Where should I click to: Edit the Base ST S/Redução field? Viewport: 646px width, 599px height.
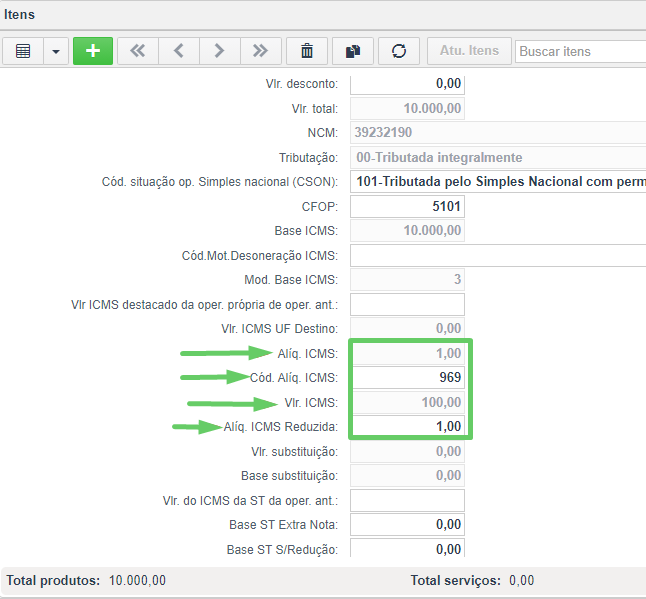click(407, 548)
